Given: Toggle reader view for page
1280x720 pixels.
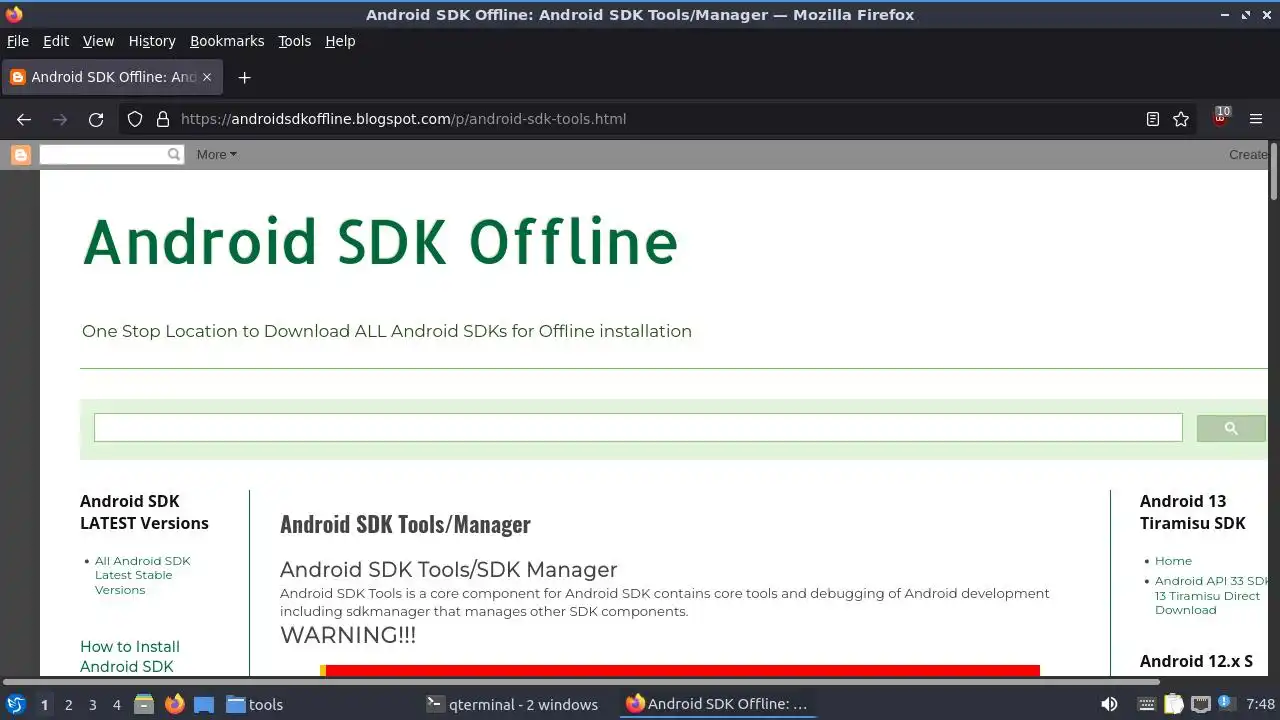Looking at the screenshot, I should [1153, 119].
